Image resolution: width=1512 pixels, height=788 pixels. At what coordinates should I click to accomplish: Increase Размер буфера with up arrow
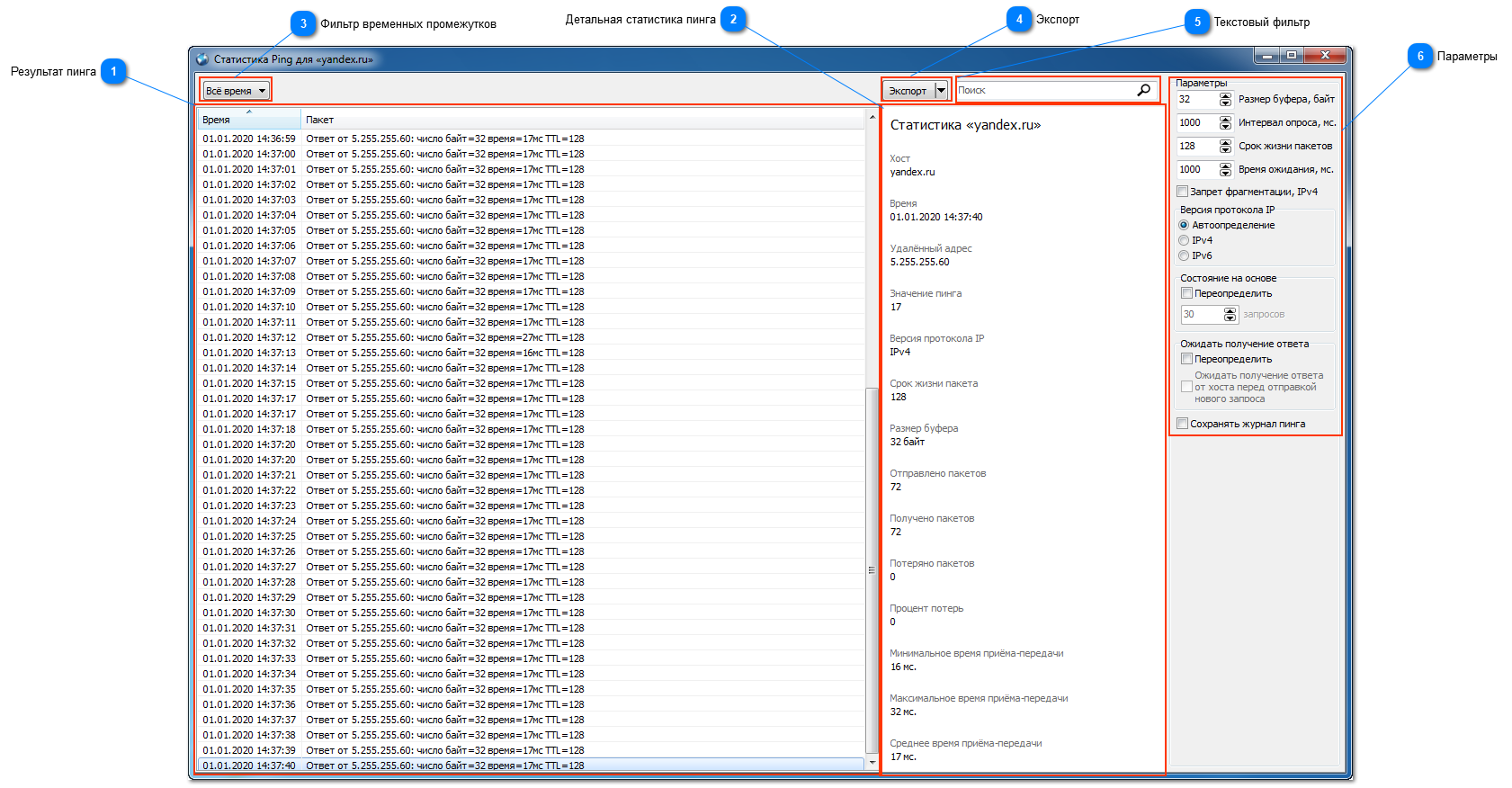click(x=1225, y=95)
